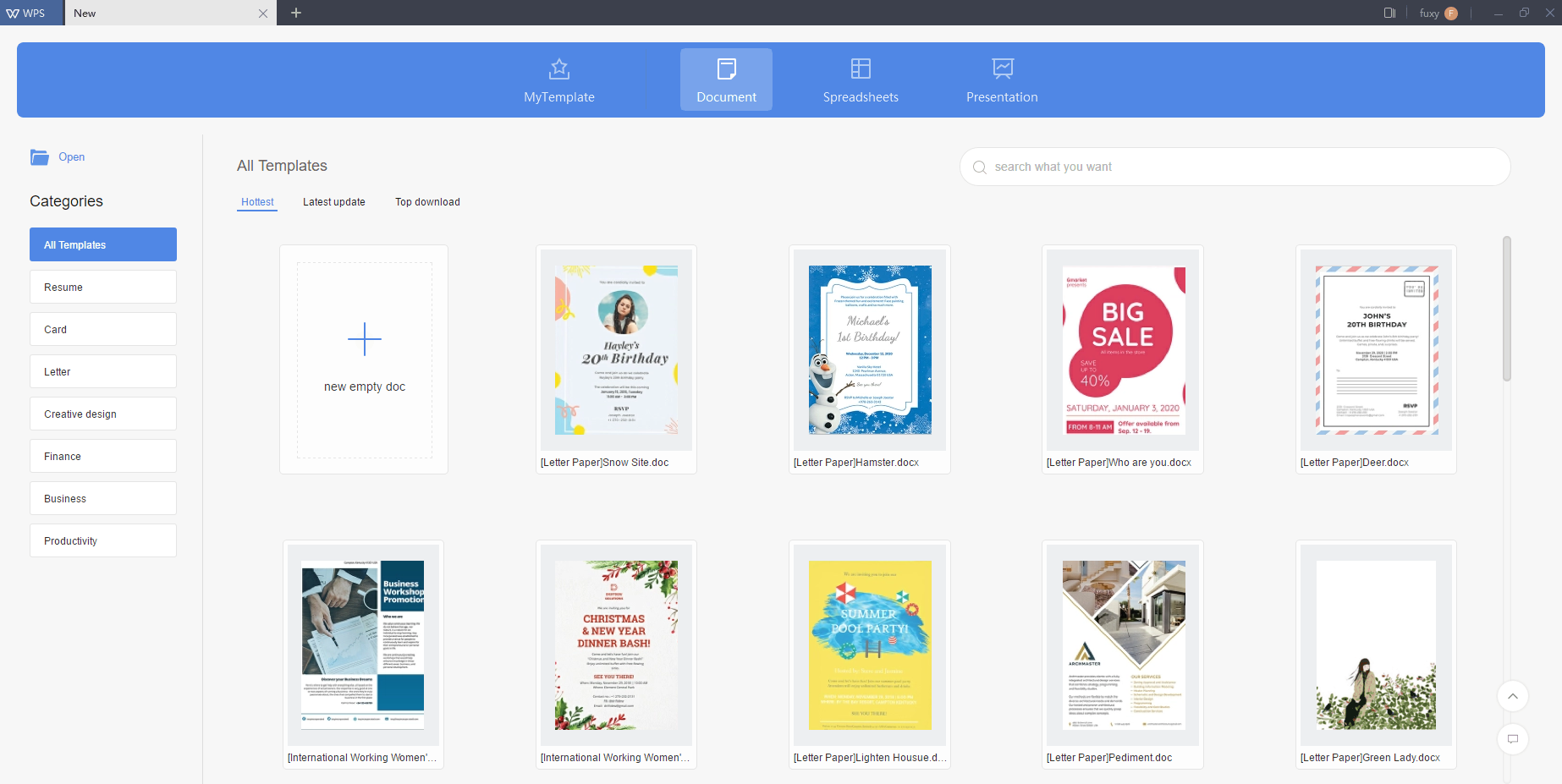1562x784 pixels.
Task: Switch to Top download tab
Action: [427, 202]
